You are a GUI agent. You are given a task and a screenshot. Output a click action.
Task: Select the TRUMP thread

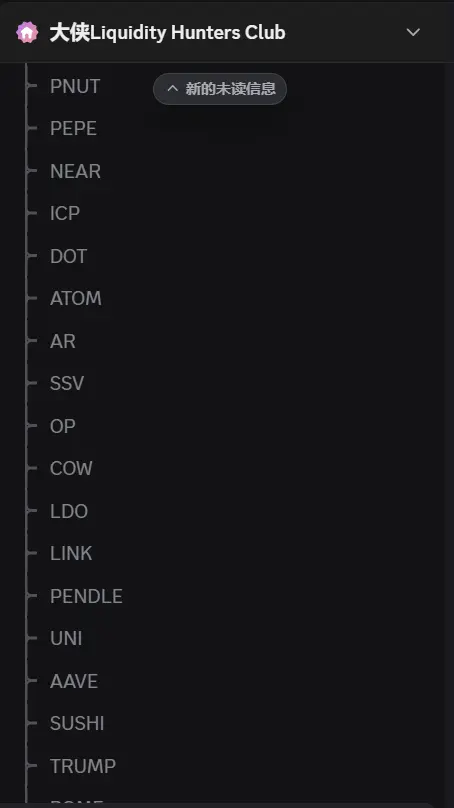(x=83, y=766)
